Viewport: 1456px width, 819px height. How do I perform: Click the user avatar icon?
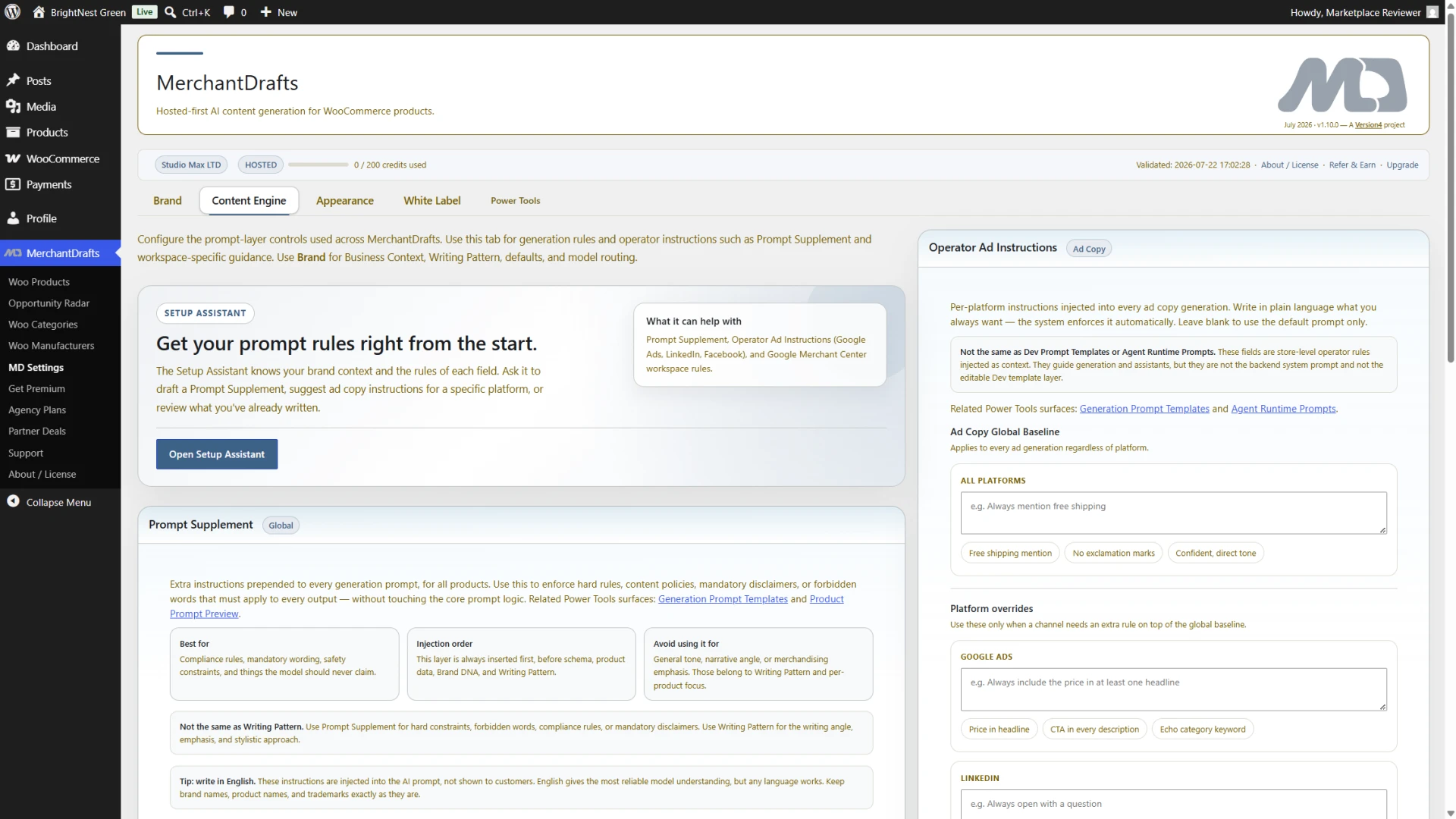(1432, 12)
